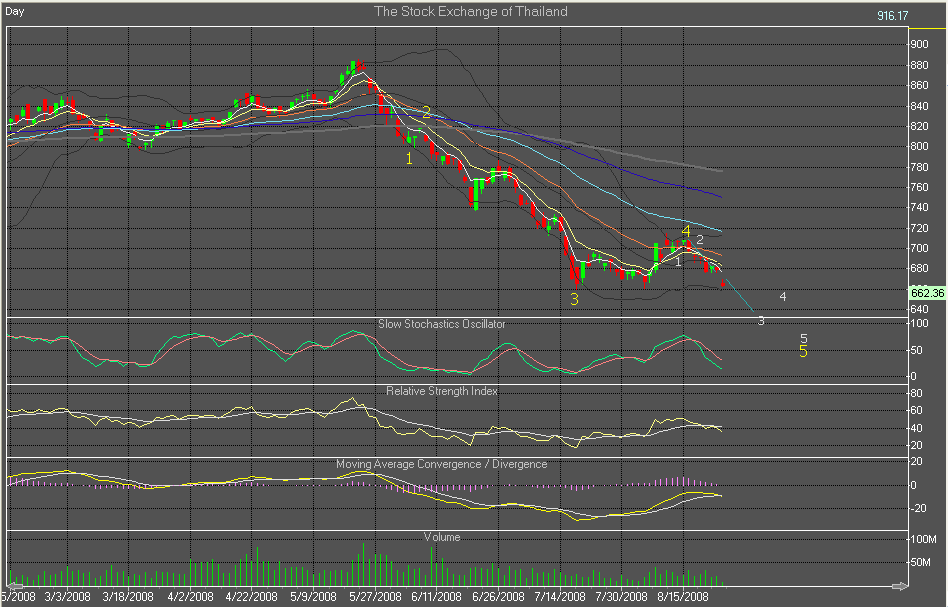Select the yellow wave label "1" on the chart
The image size is (948, 607).
click(409, 159)
